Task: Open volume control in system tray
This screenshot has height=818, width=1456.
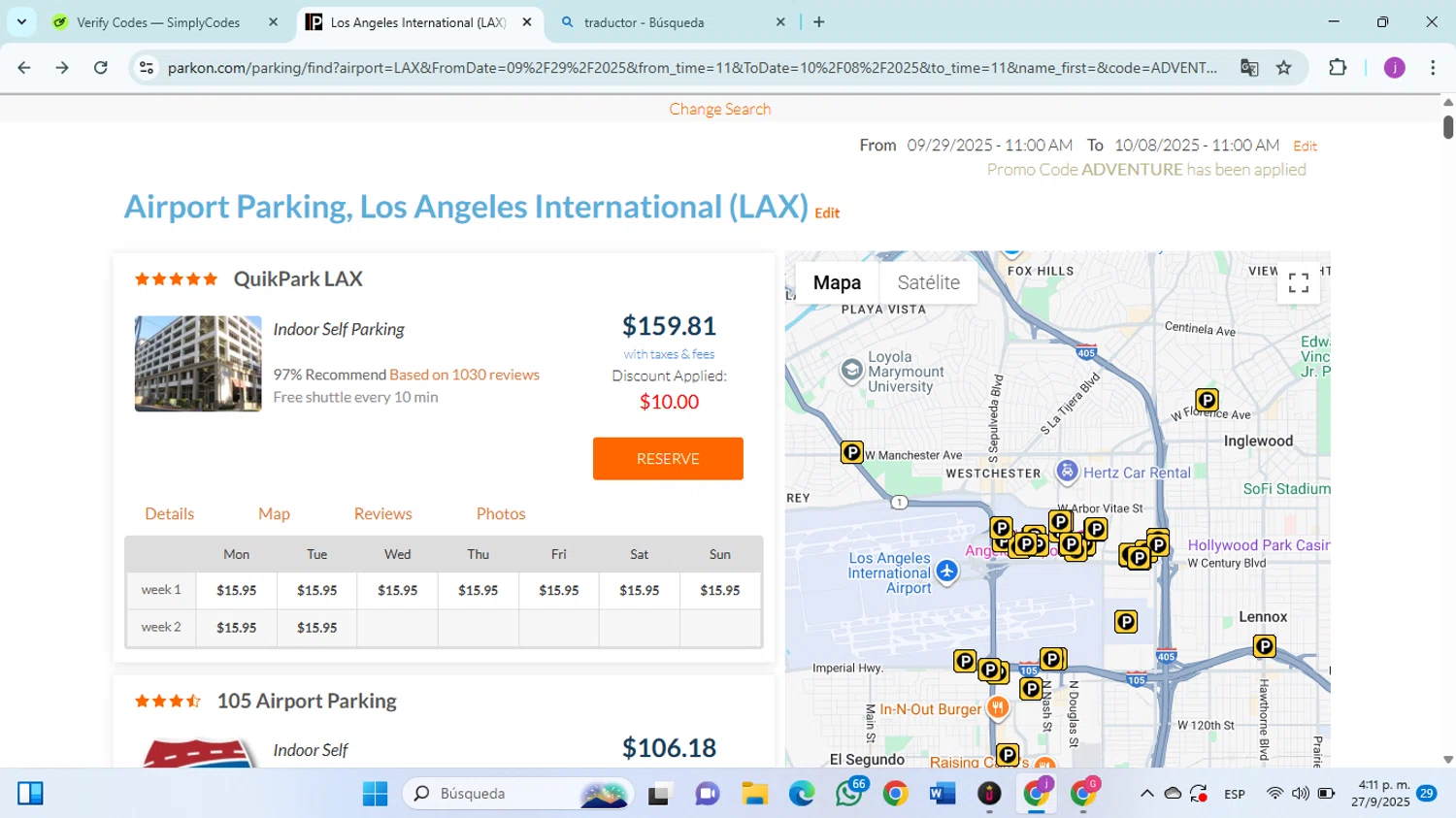Action: 1301,794
